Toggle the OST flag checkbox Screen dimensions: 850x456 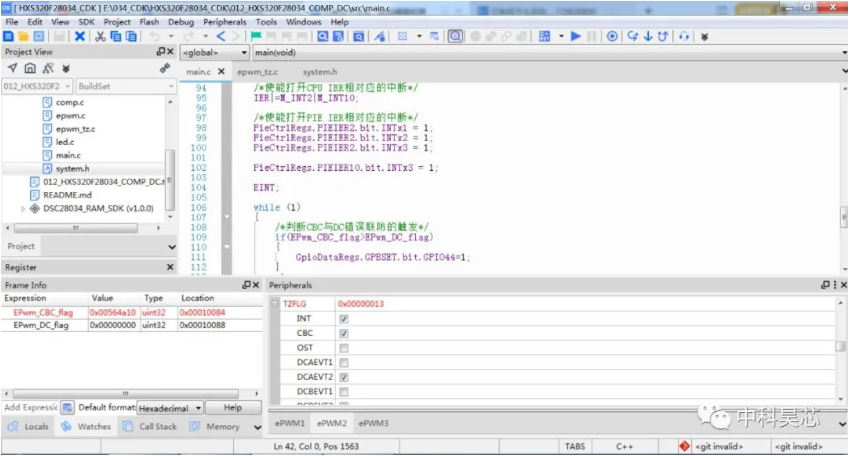tap(344, 348)
